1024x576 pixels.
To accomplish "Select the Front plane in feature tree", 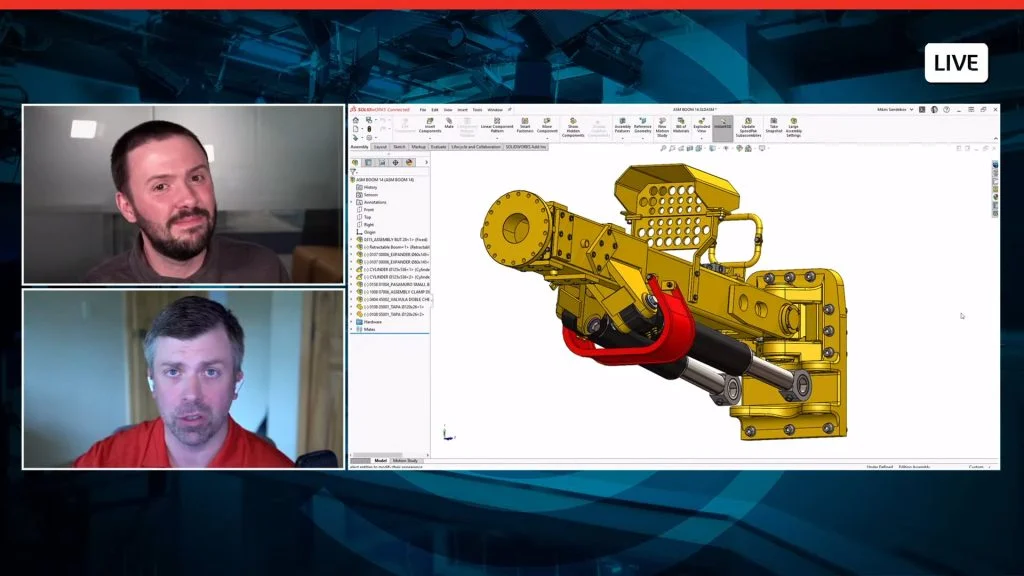I will [368, 210].
